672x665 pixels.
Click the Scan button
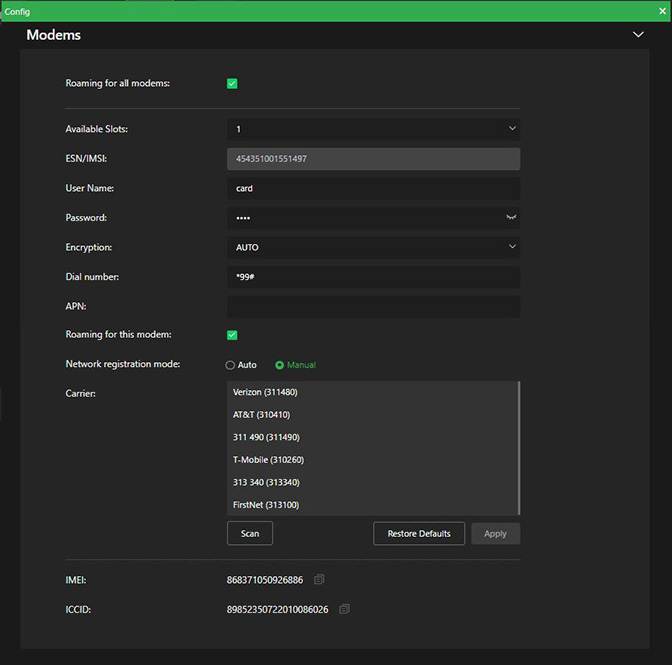tap(250, 533)
